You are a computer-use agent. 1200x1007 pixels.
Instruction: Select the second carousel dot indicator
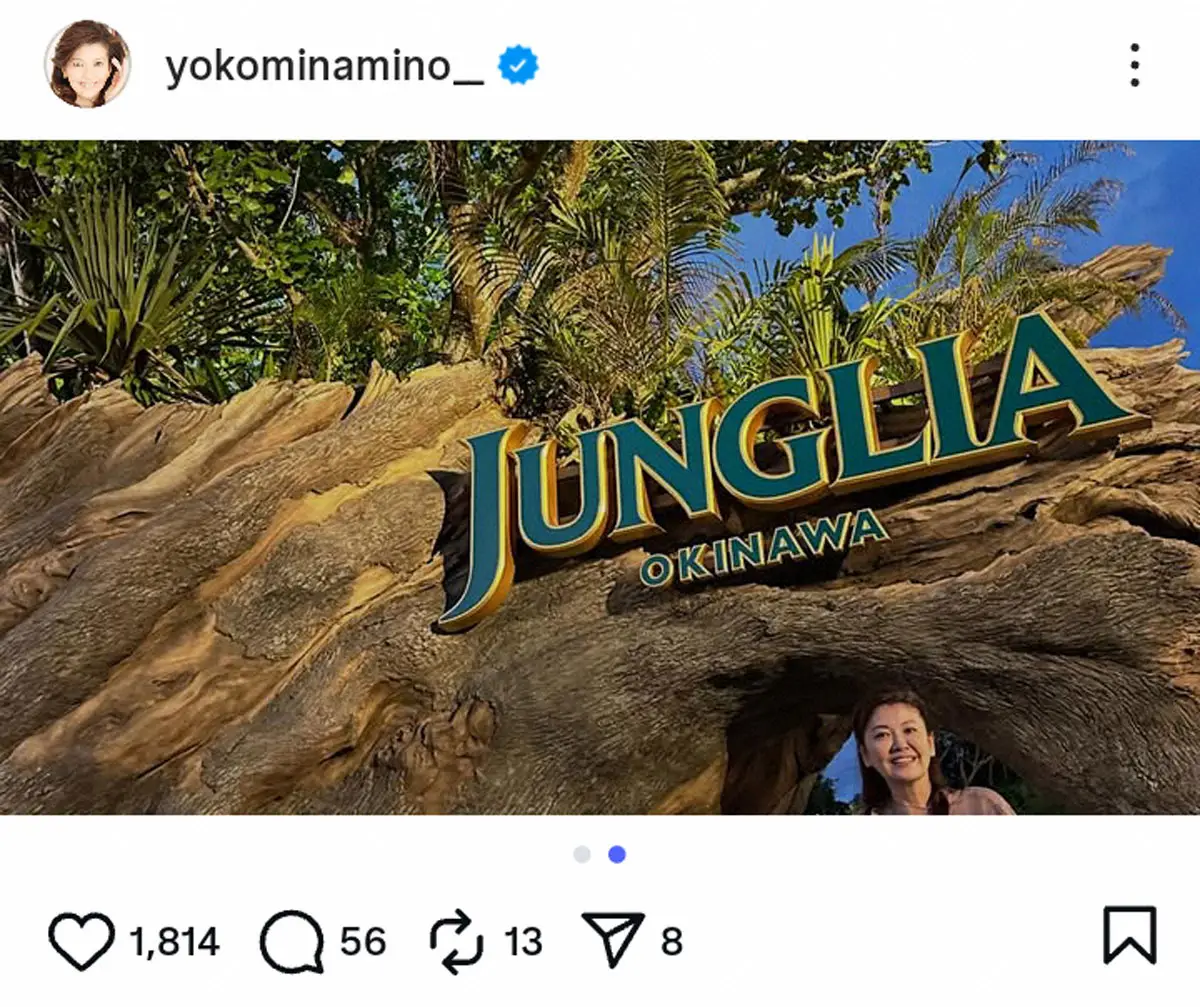pos(617,854)
